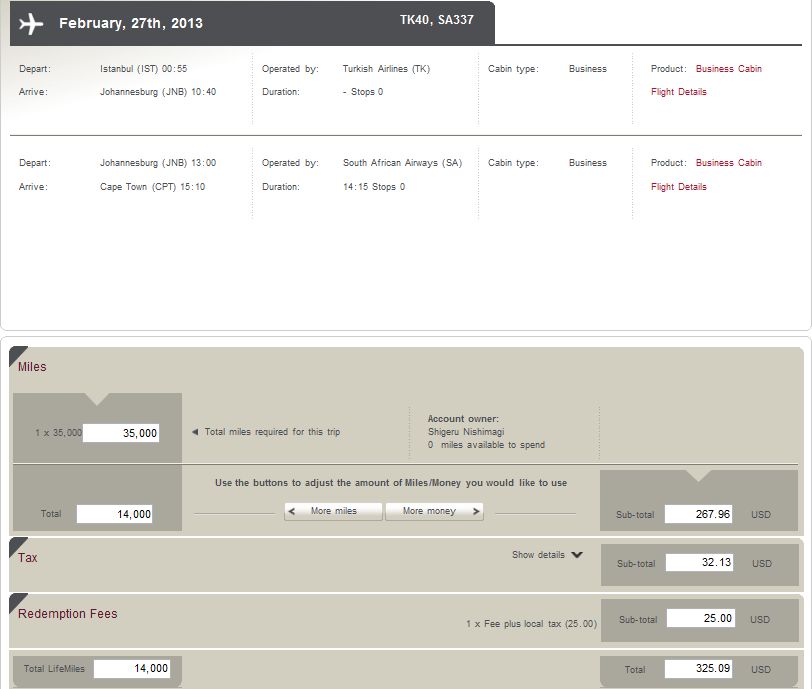Expand Show details in the Tax section

pyautogui.click(x=547, y=555)
